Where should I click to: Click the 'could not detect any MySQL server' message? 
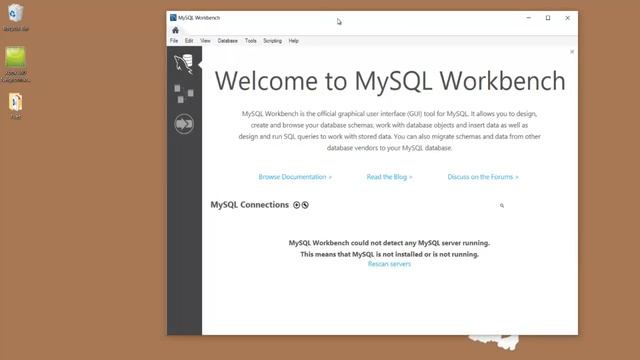(x=389, y=243)
